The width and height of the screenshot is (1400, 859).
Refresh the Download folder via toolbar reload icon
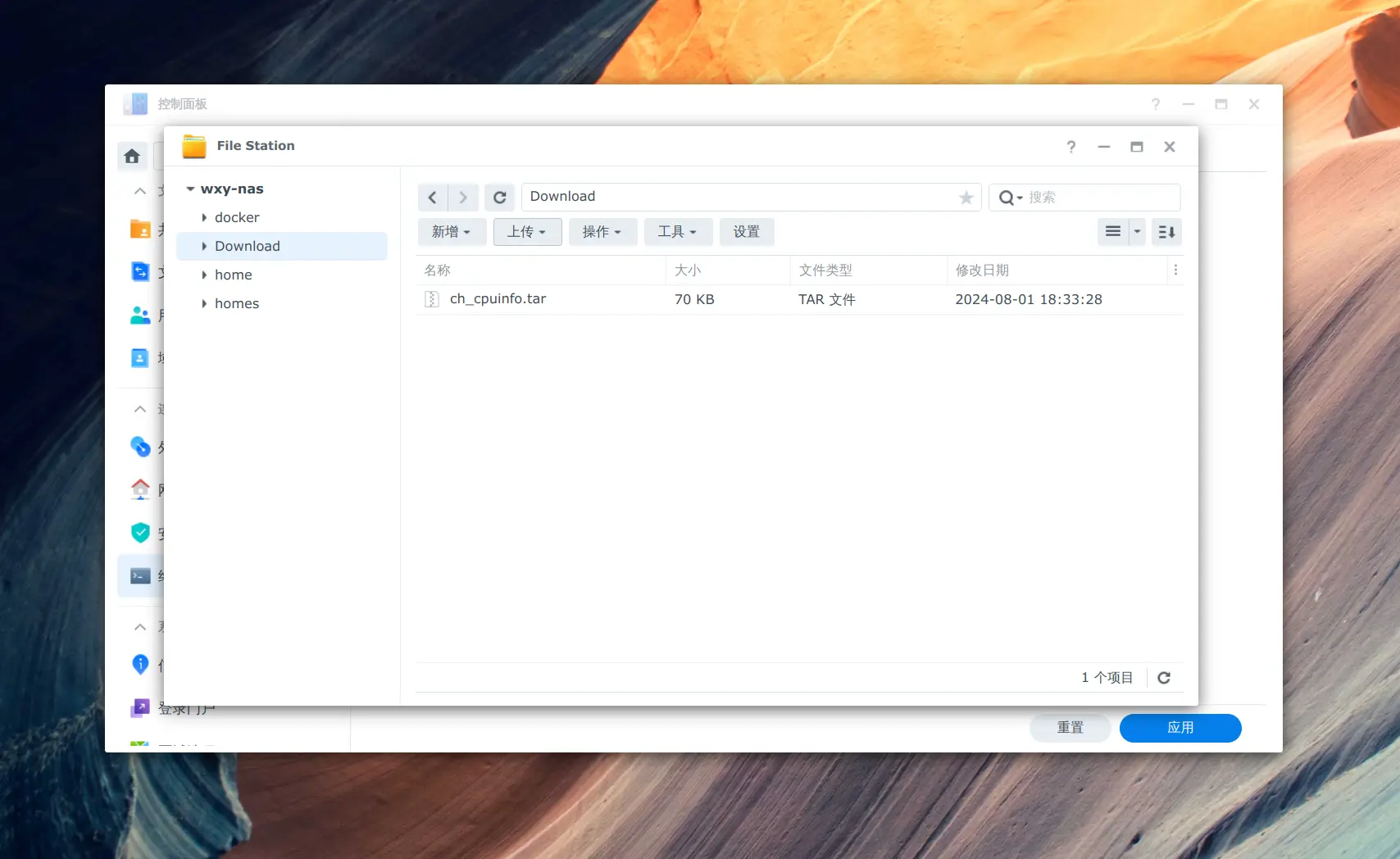[x=499, y=198]
